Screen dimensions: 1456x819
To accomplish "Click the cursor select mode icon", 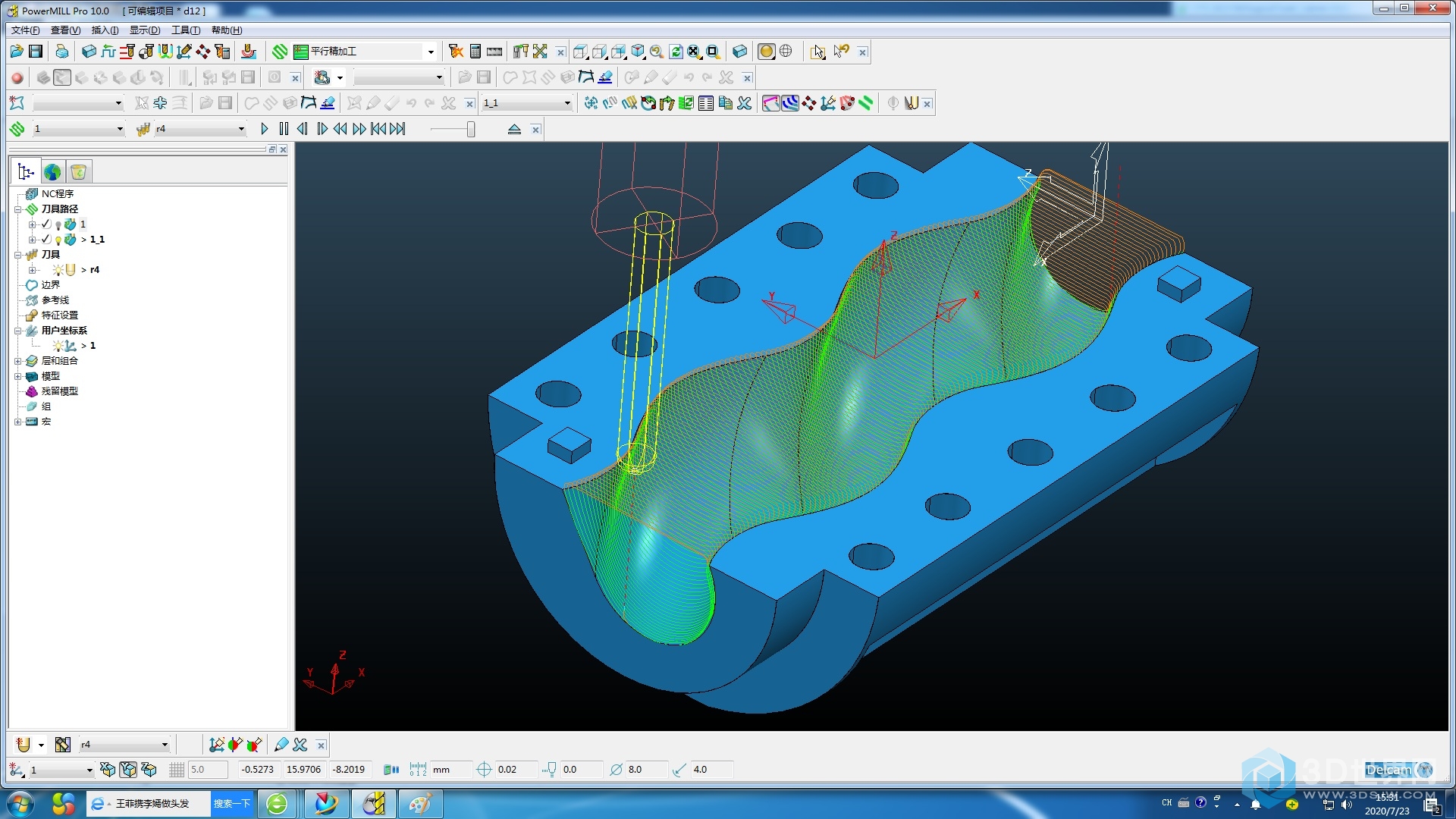I will (x=817, y=52).
